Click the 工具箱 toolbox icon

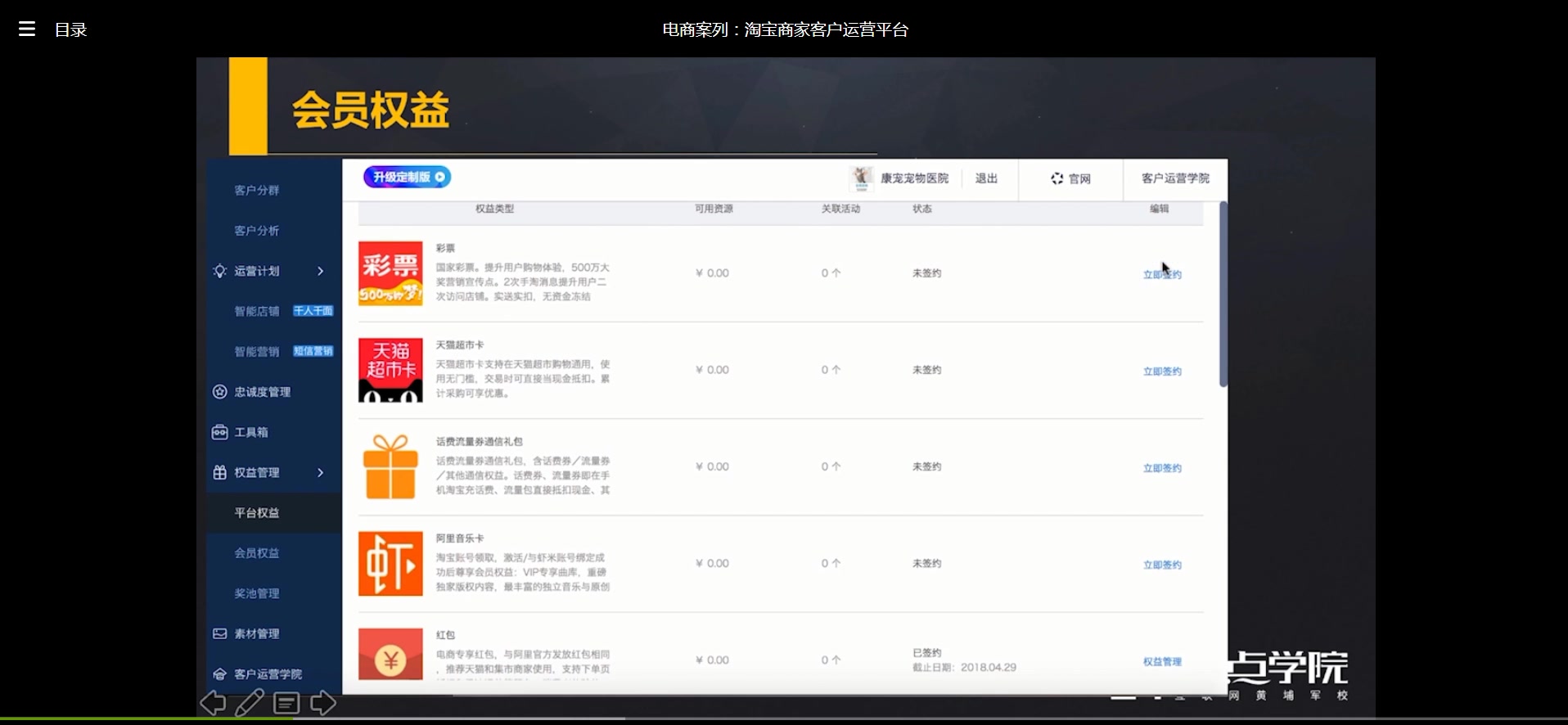point(219,432)
